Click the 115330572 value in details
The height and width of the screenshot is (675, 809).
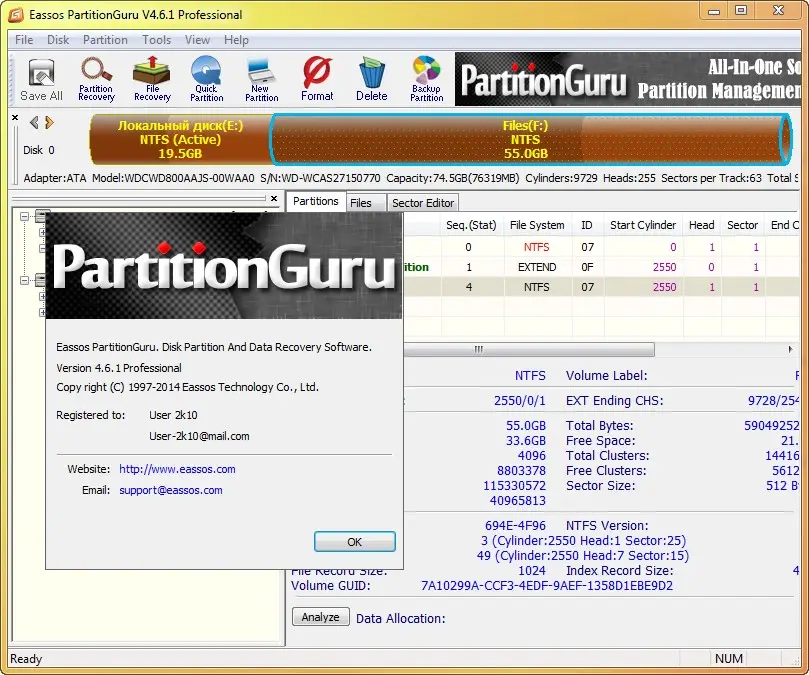pos(514,486)
